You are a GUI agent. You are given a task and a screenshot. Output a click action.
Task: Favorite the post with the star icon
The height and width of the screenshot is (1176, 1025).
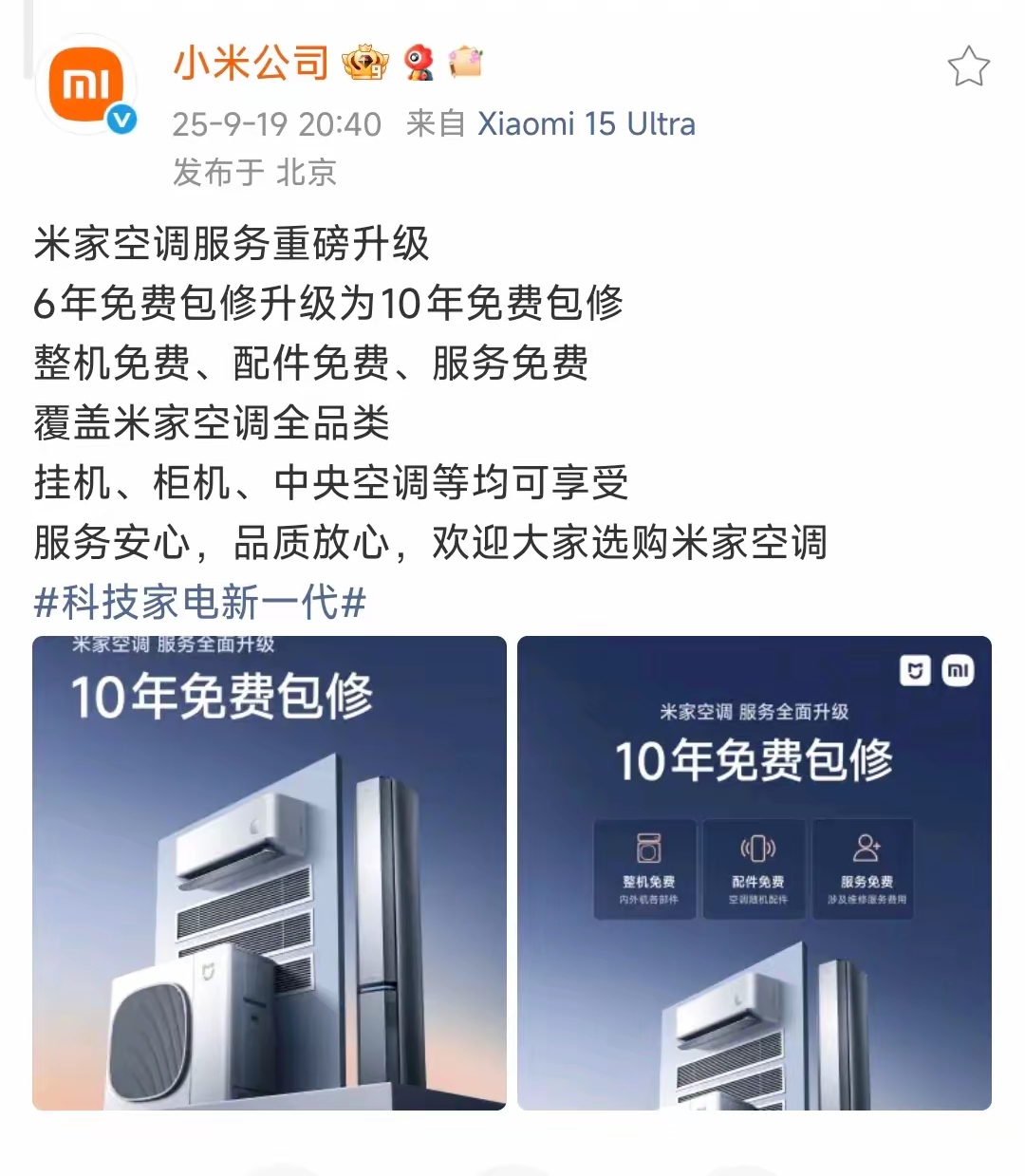(968, 67)
